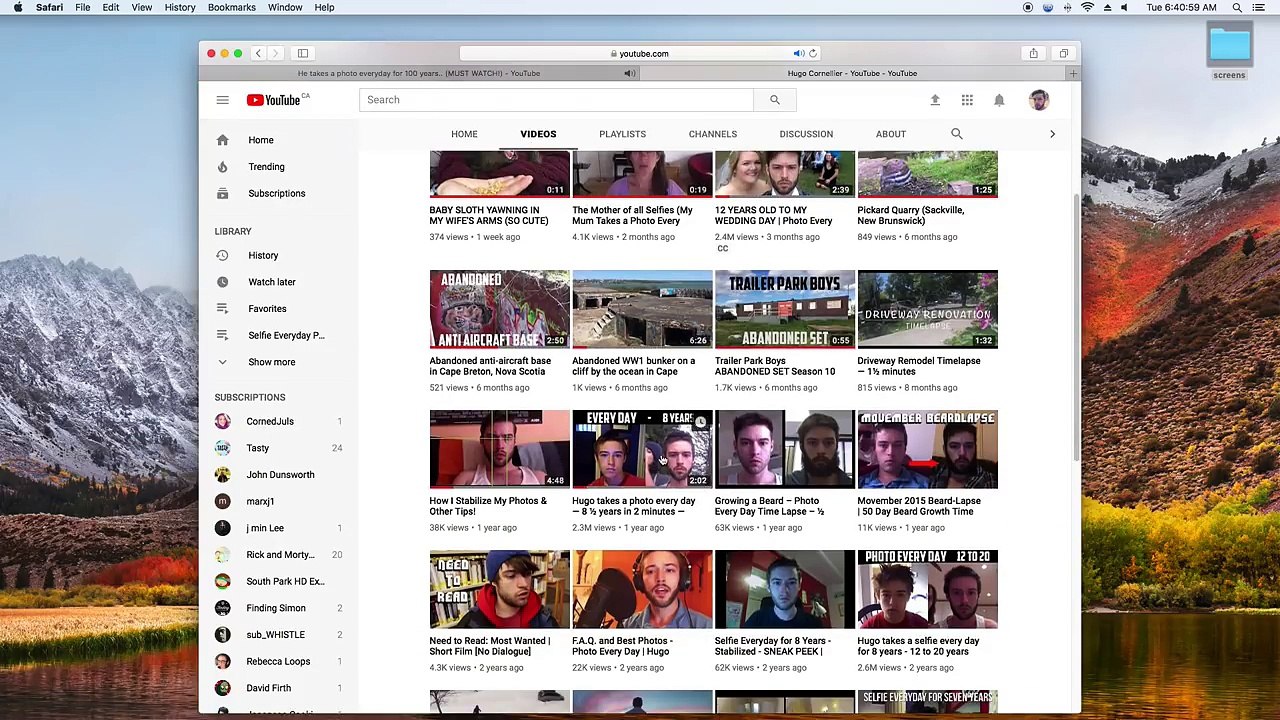
Task: Open the Window menu
Action: (x=285, y=8)
